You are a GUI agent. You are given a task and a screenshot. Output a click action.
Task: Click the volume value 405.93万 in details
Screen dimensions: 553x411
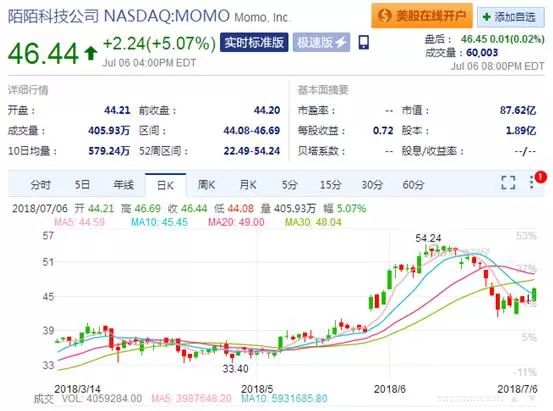point(109,131)
